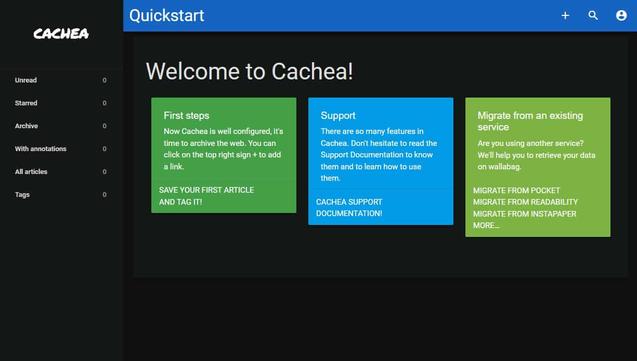Click the More... migration link

[x=486, y=225]
